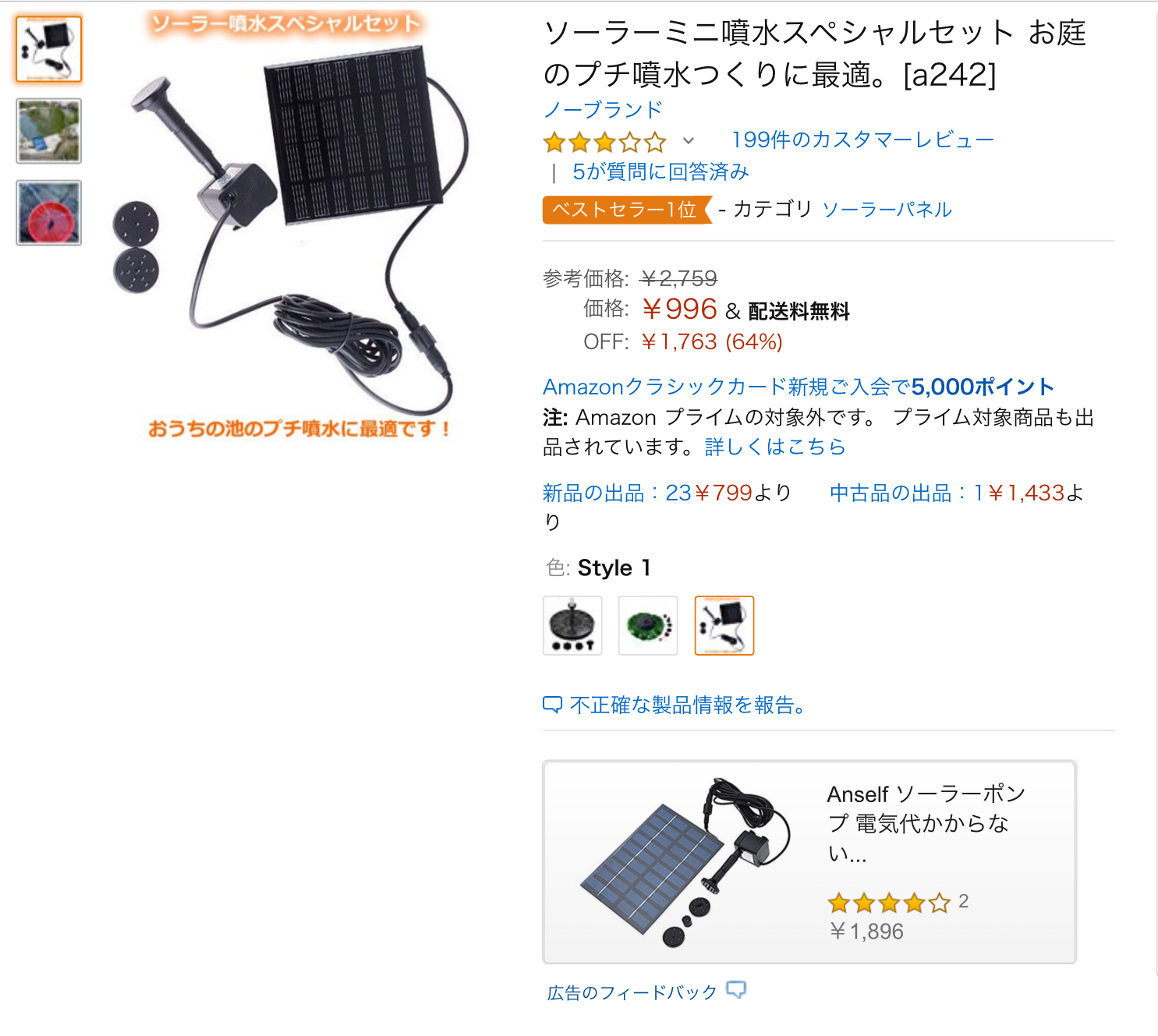The width and height of the screenshot is (1158, 1036).
Task: Click the ベストセラー1位 orange badge
Action: click(627, 210)
